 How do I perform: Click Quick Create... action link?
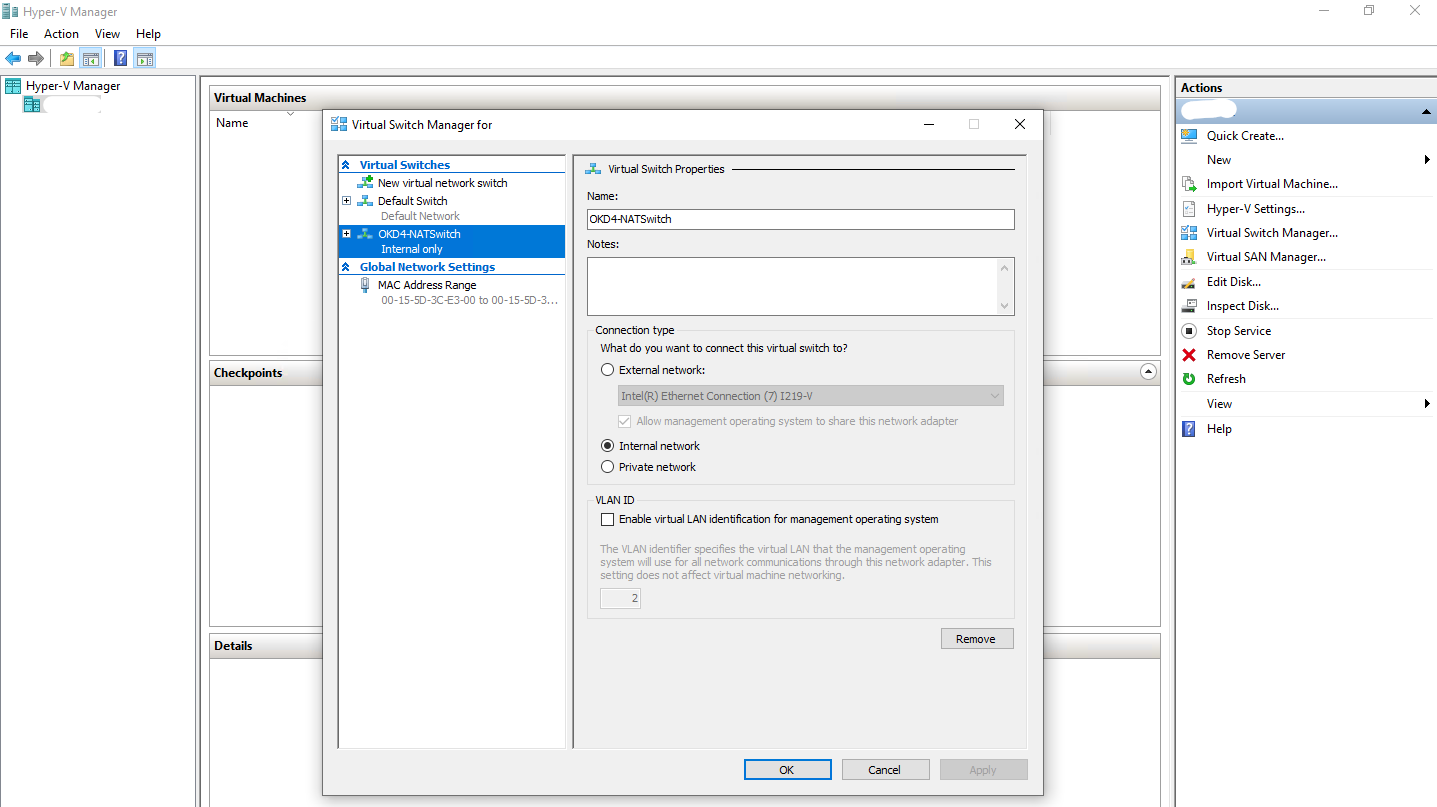(1245, 136)
